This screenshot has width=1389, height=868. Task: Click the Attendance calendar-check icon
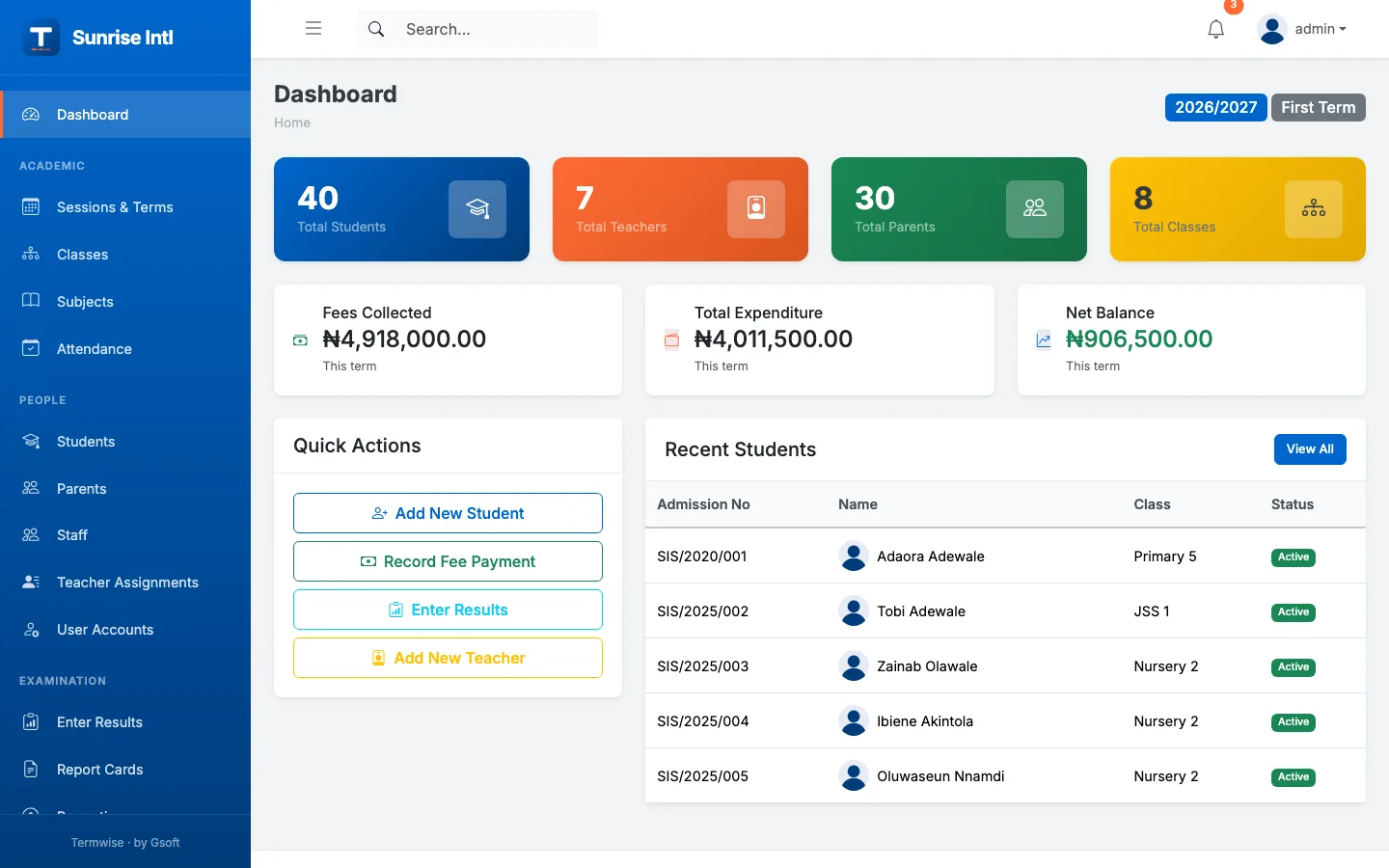coord(31,348)
